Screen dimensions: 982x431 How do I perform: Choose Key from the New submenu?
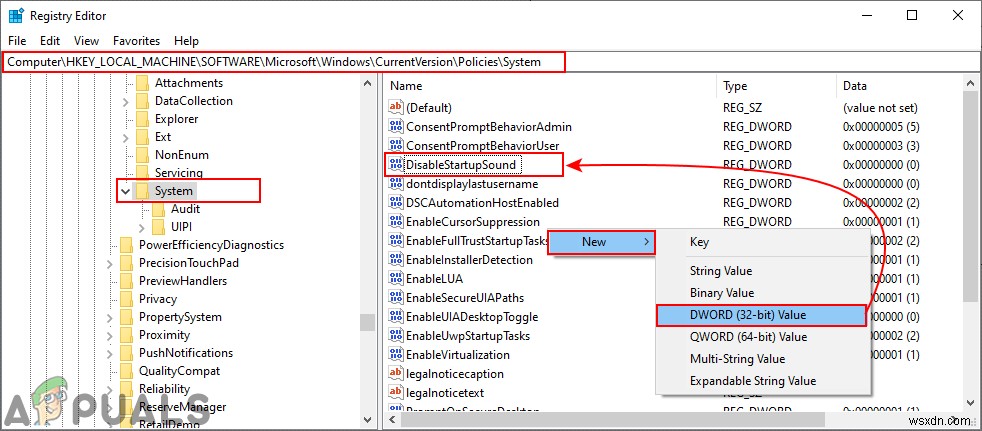763,242
